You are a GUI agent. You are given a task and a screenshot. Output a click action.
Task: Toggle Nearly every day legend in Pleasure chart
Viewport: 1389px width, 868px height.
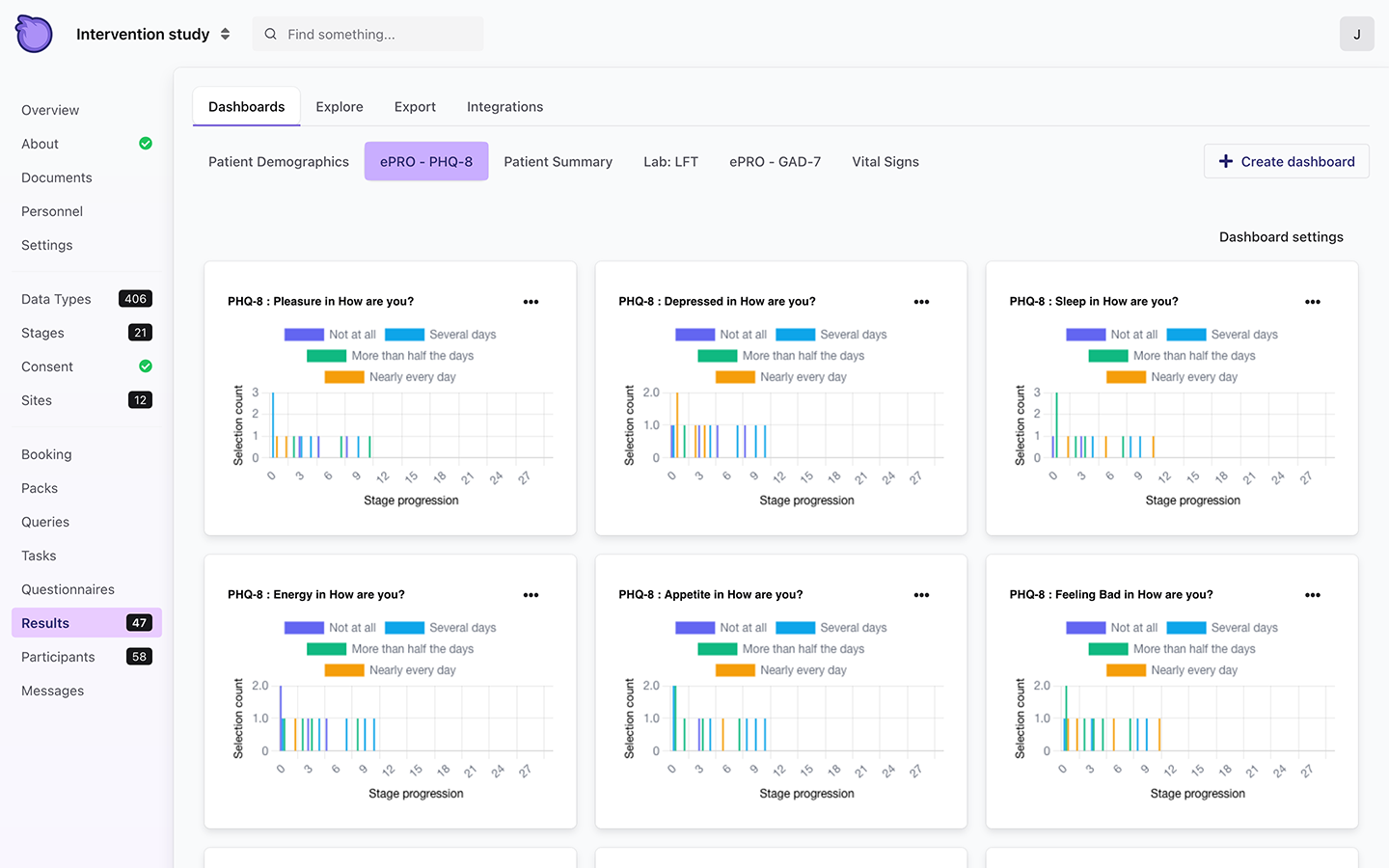tap(390, 377)
